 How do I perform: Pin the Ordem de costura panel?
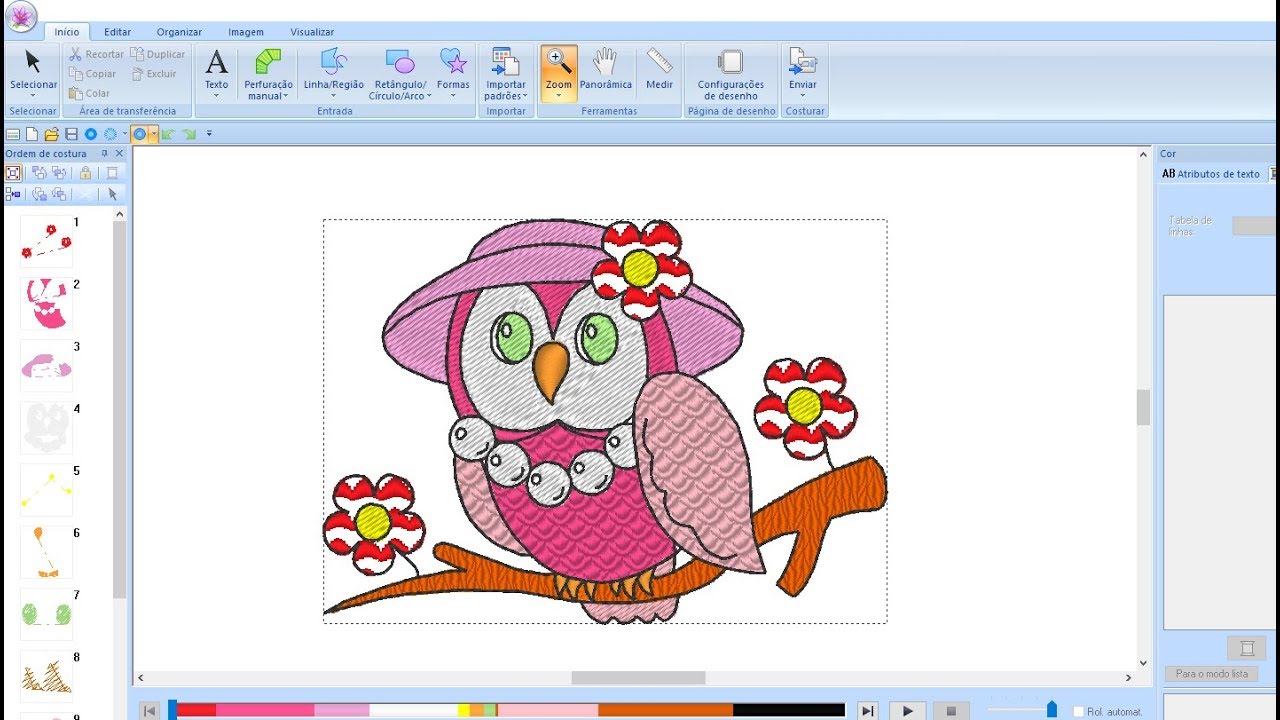coord(104,154)
